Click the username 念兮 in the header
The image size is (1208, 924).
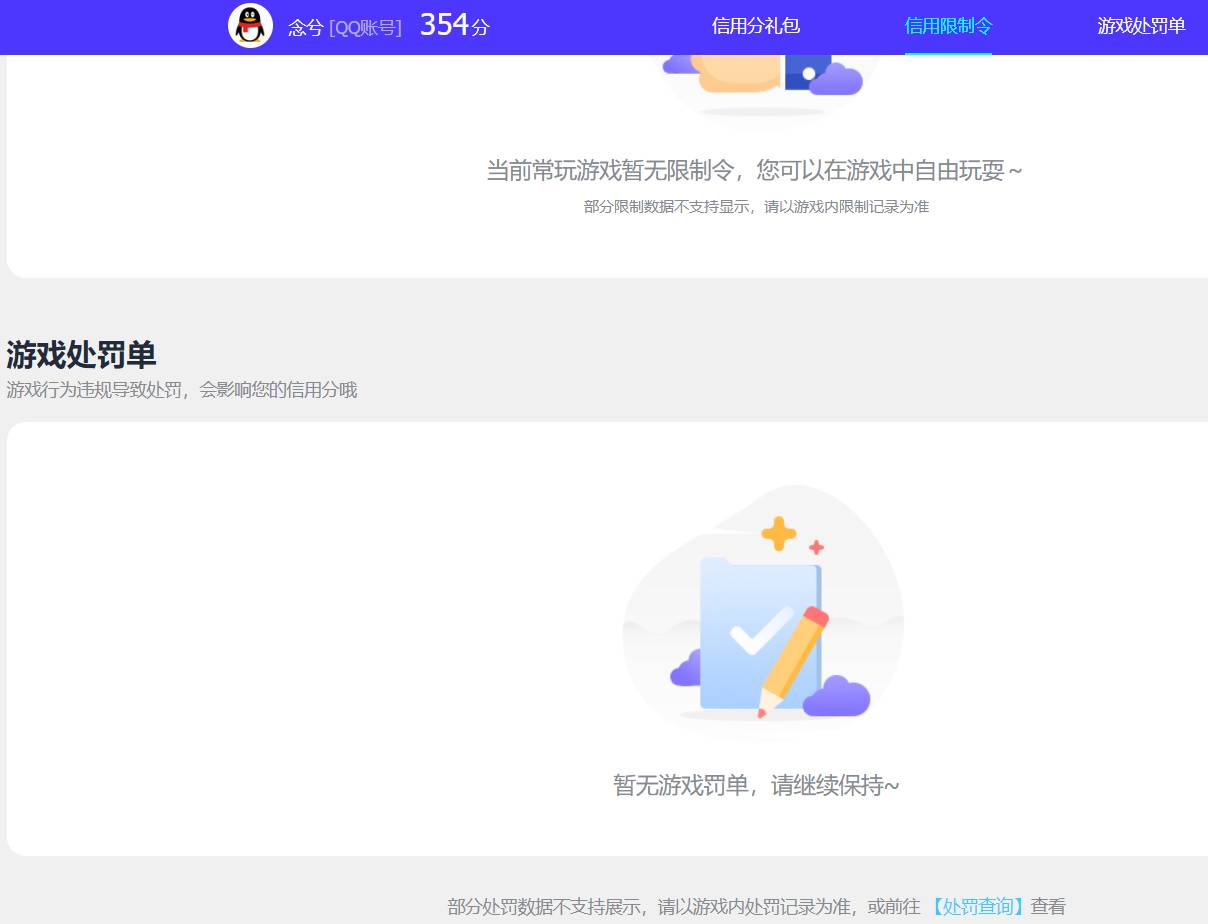(304, 27)
